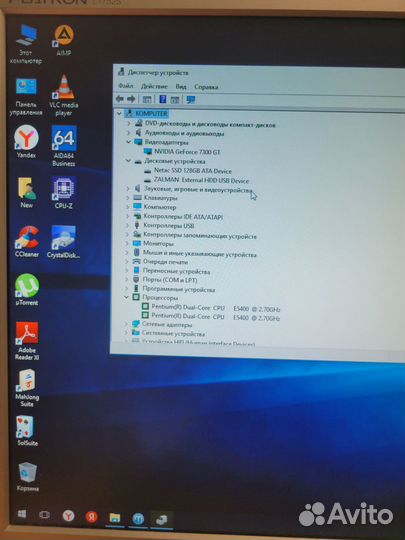405x540 pixels.
Task: Open the Windows Start button
Action: click(x=22, y=515)
